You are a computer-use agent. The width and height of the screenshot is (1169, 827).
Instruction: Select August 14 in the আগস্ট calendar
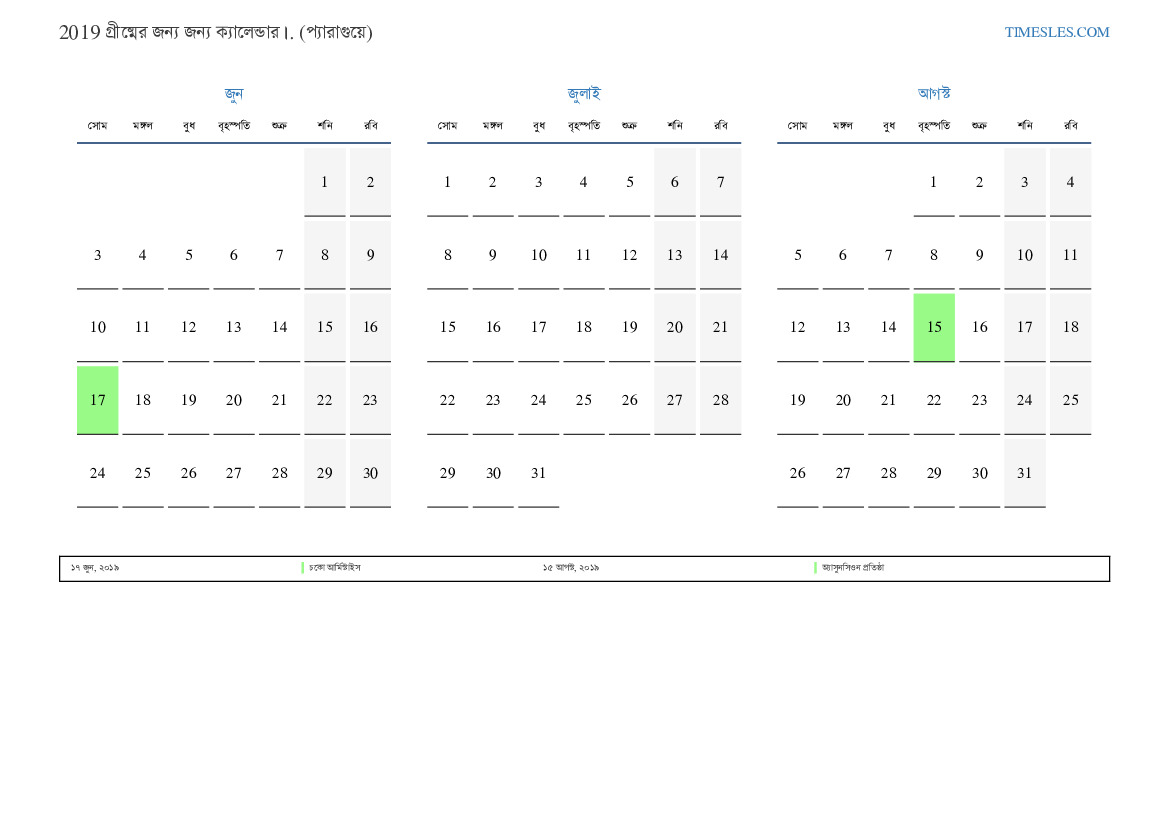(889, 327)
